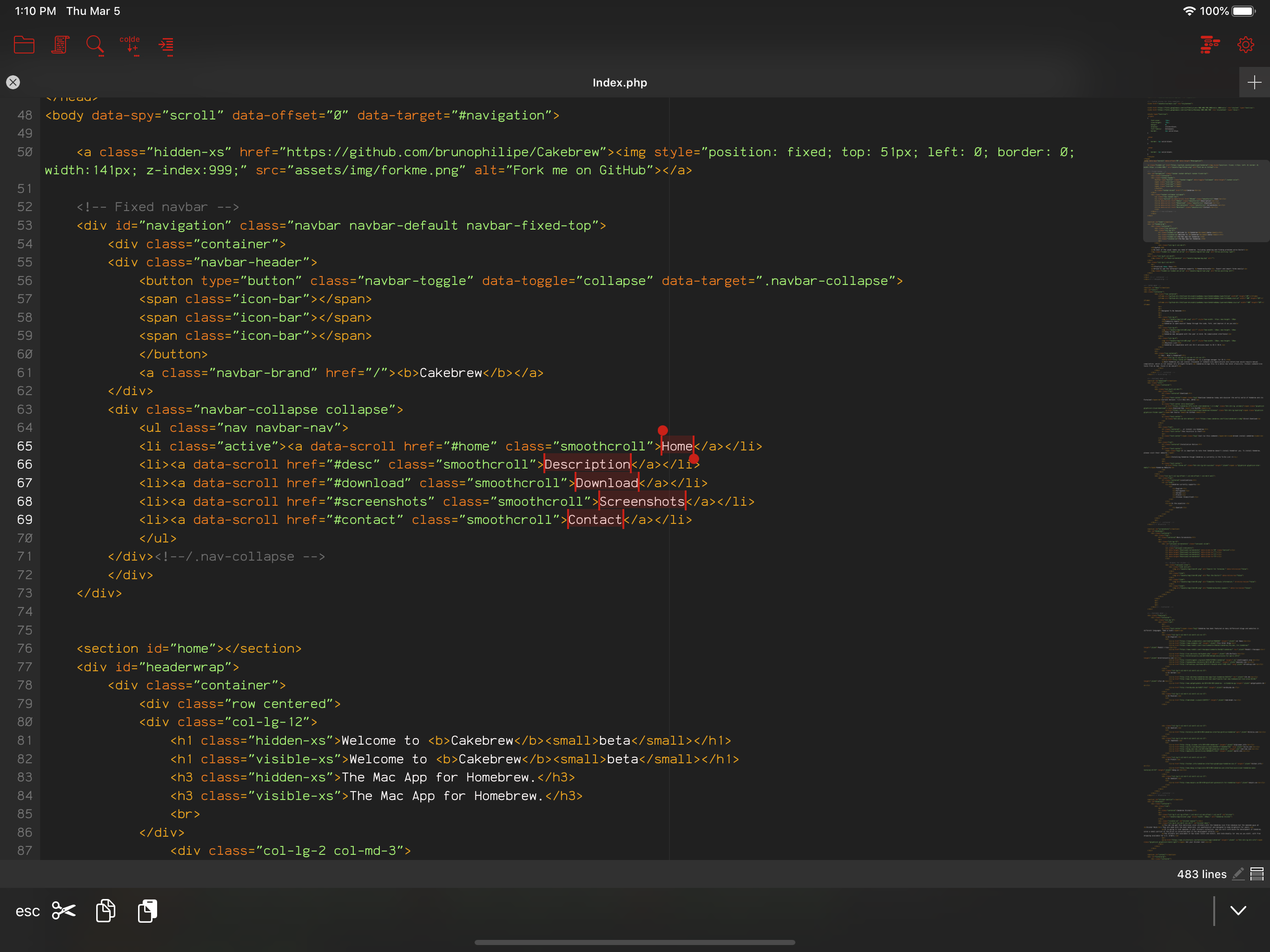The width and height of the screenshot is (1270, 952).
Task: Toggle the pencil edit mode icon
Action: point(1238,874)
